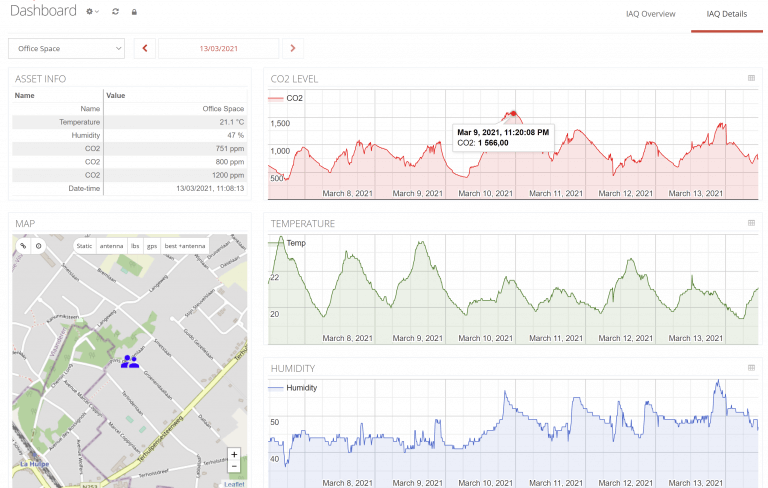Select the 47 % humidity value

(236, 135)
